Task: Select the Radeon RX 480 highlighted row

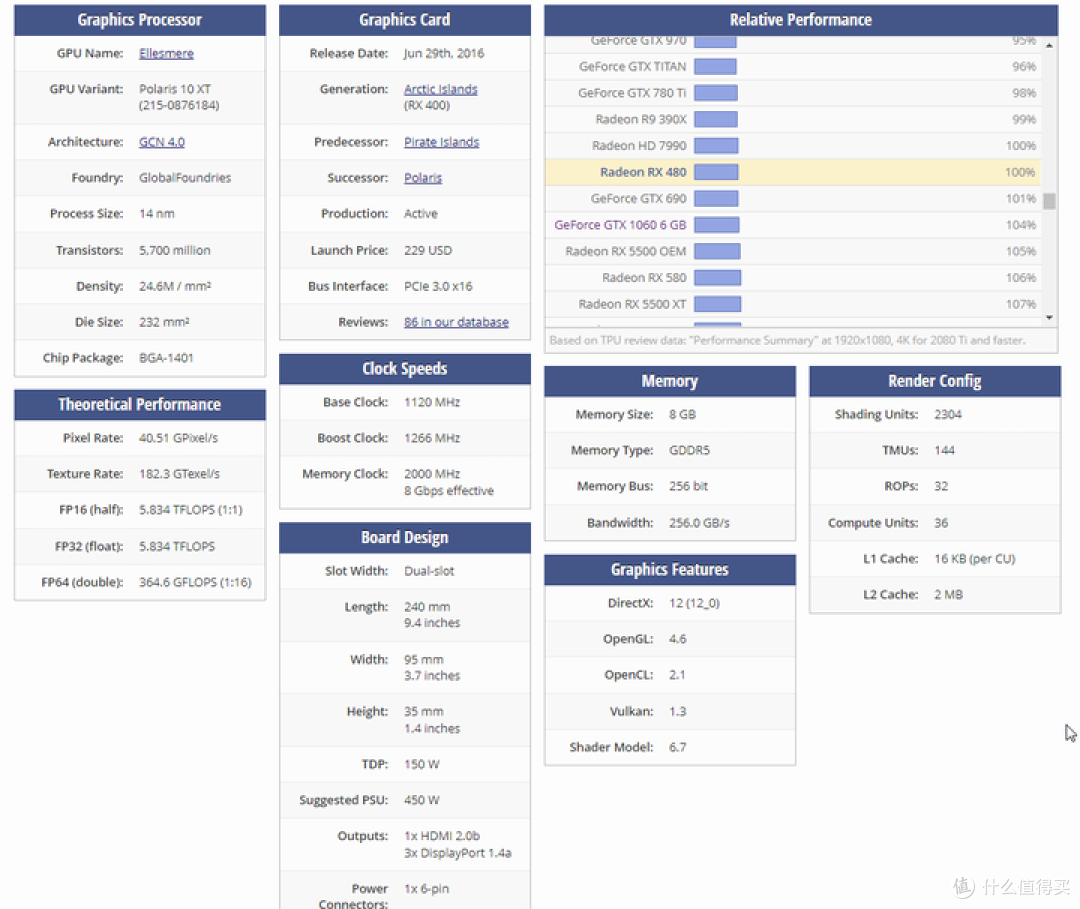Action: tap(793, 172)
